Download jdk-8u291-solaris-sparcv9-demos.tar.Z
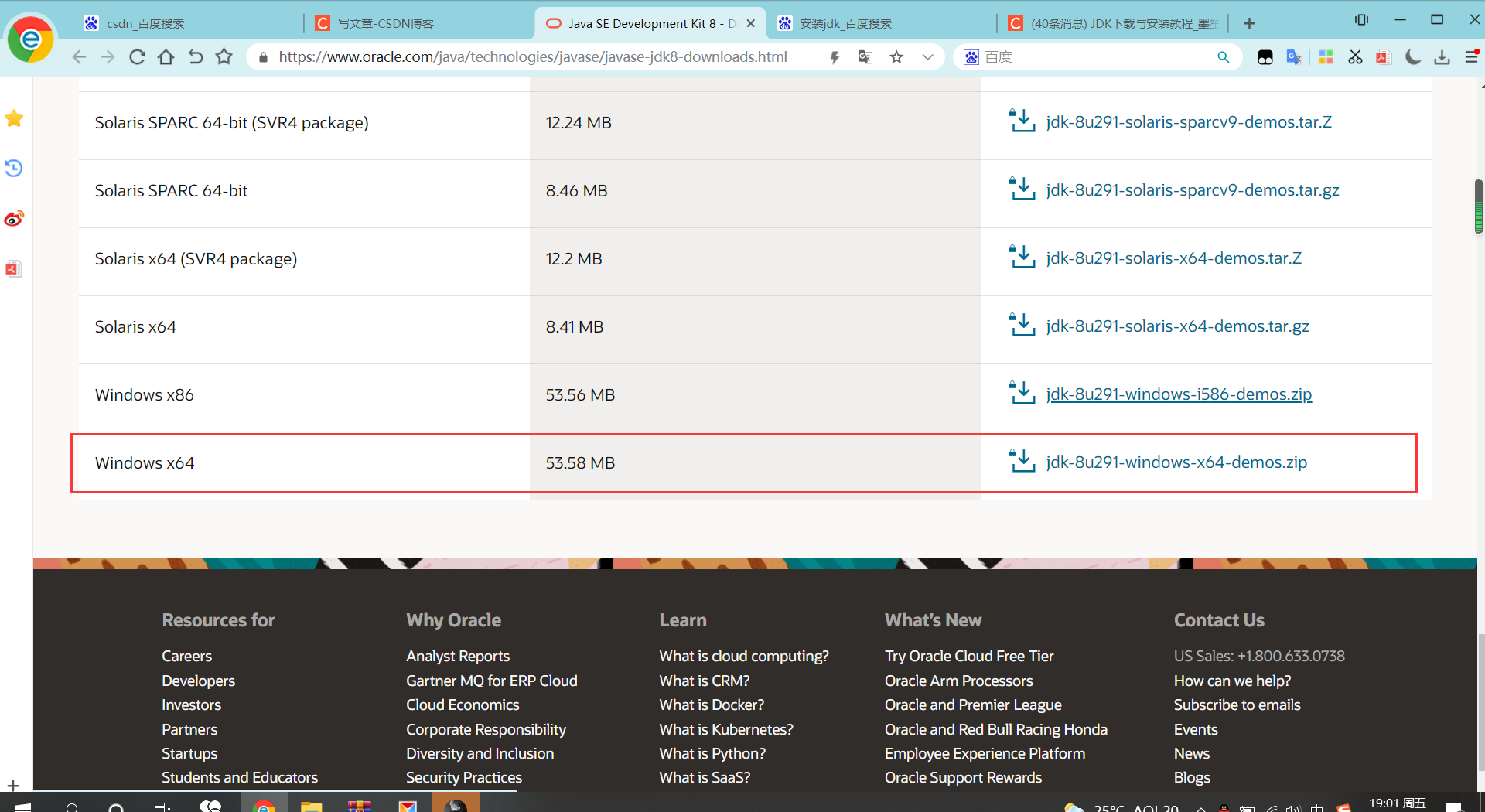The height and width of the screenshot is (812, 1485). point(1189,122)
